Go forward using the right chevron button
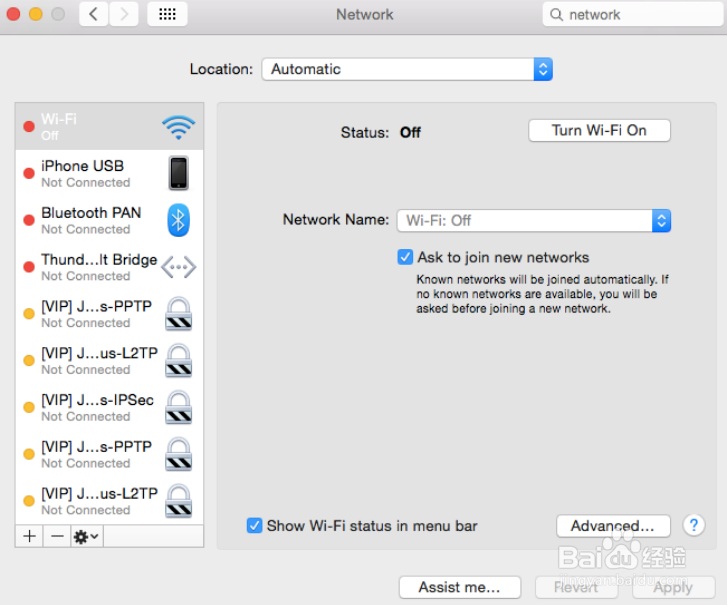 click(x=124, y=14)
